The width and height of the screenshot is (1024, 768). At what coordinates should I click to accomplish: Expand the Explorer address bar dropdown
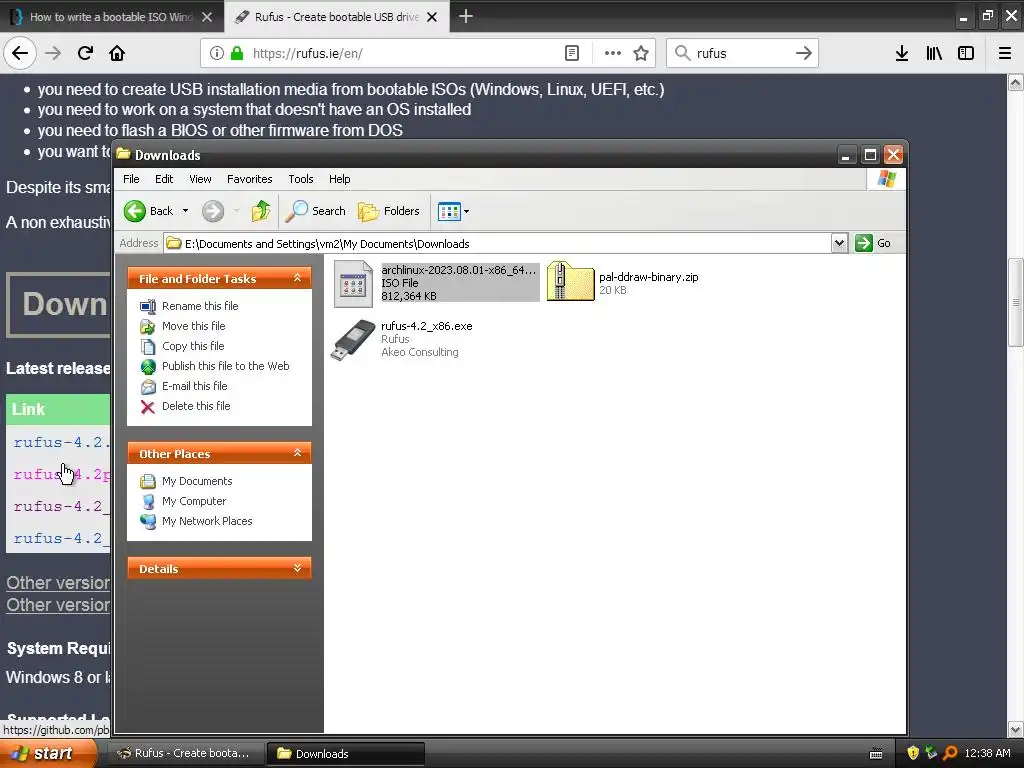pyautogui.click(x=839, y=243)
